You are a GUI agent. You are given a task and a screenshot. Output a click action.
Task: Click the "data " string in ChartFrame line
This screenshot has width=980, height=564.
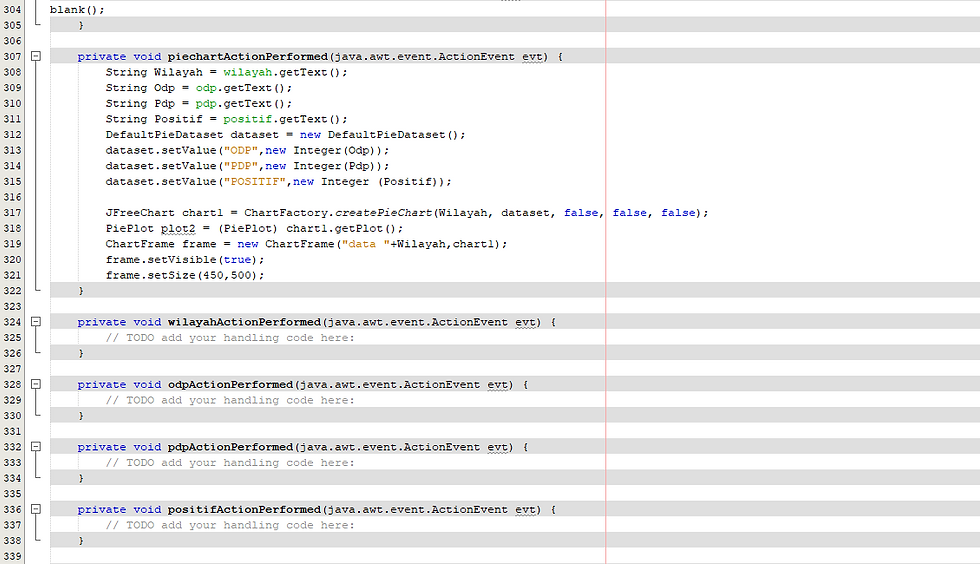click(366, 244)
